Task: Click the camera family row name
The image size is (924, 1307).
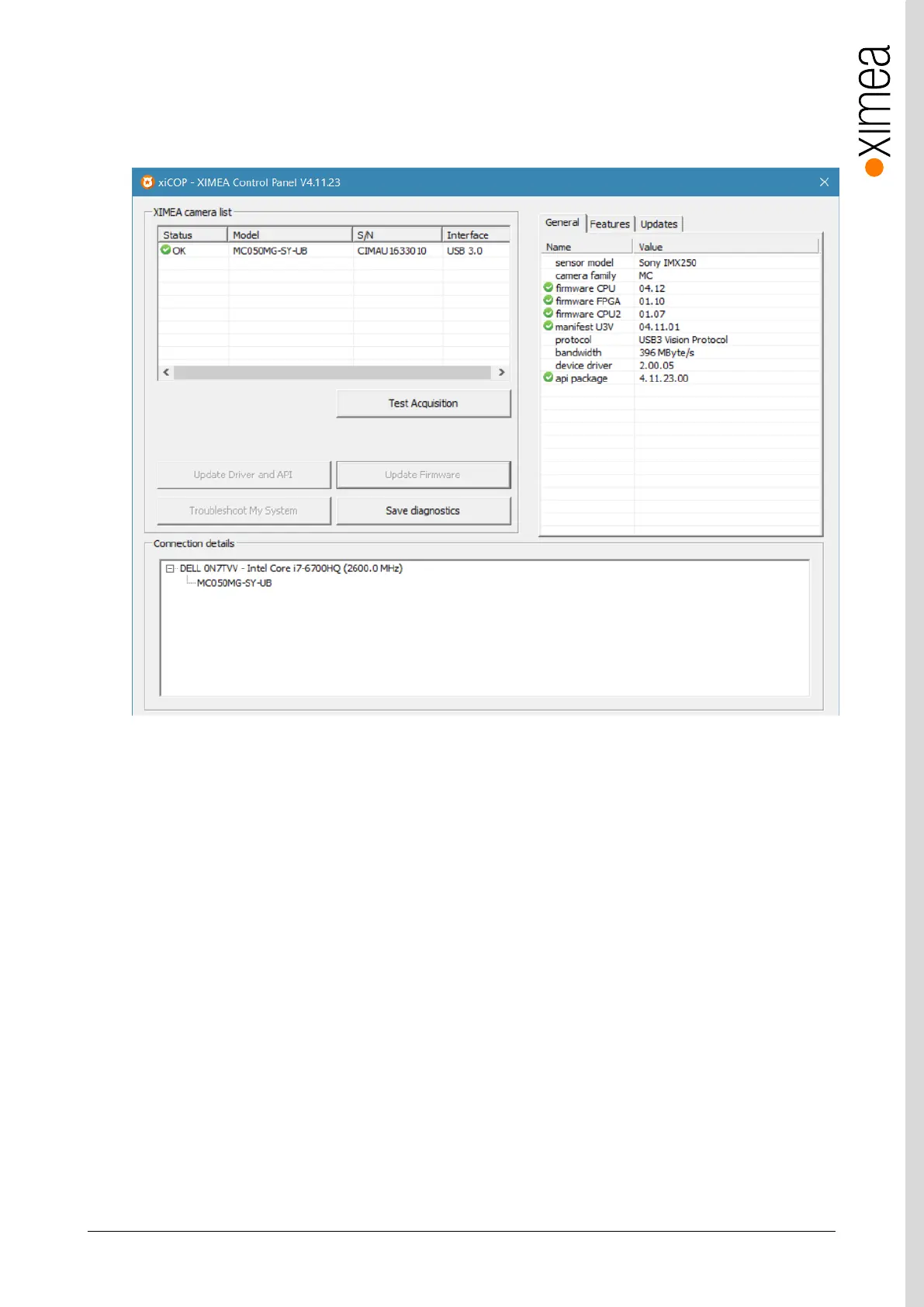Action: click(x=586, y=276)
